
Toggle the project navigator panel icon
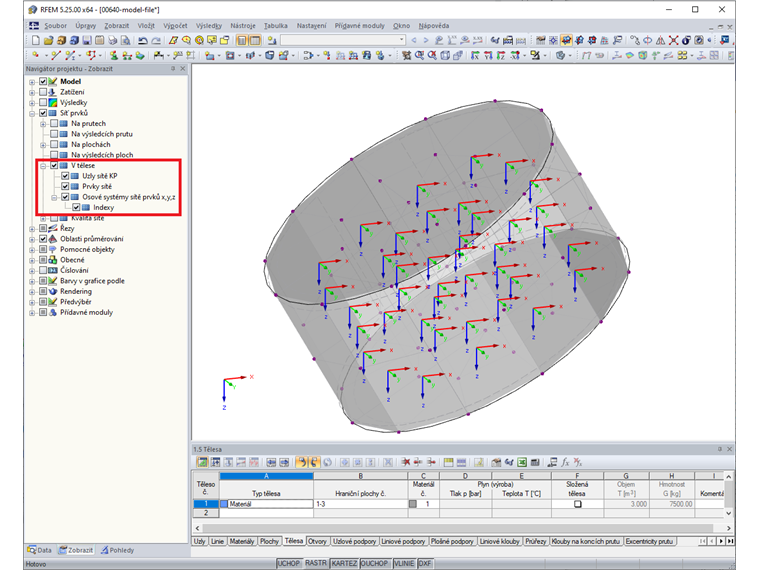pyautogui.click(x=241, y=40)
